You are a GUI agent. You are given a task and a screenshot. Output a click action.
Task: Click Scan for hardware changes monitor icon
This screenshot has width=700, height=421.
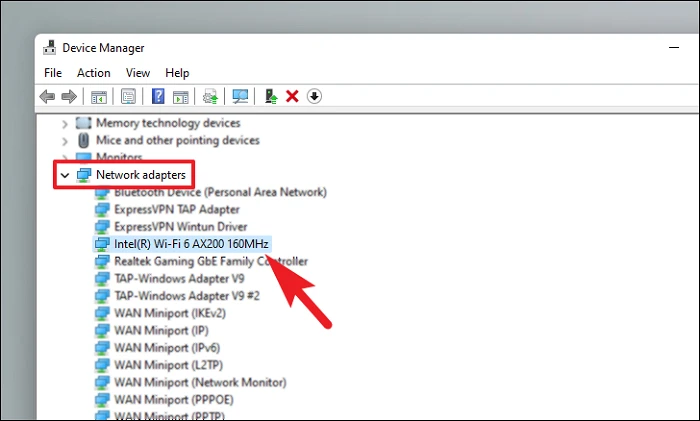[x=240, y=96]
